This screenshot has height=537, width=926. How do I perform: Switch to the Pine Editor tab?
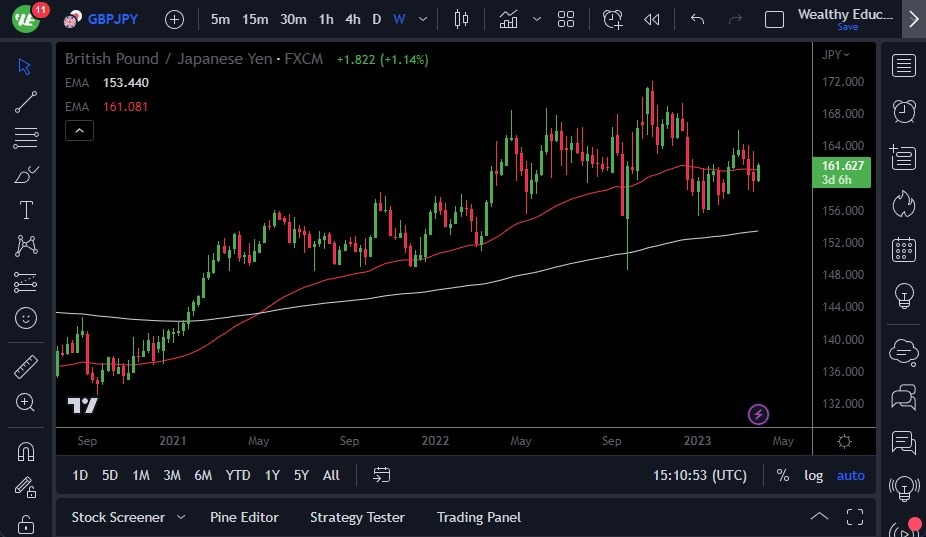[244, 517]
